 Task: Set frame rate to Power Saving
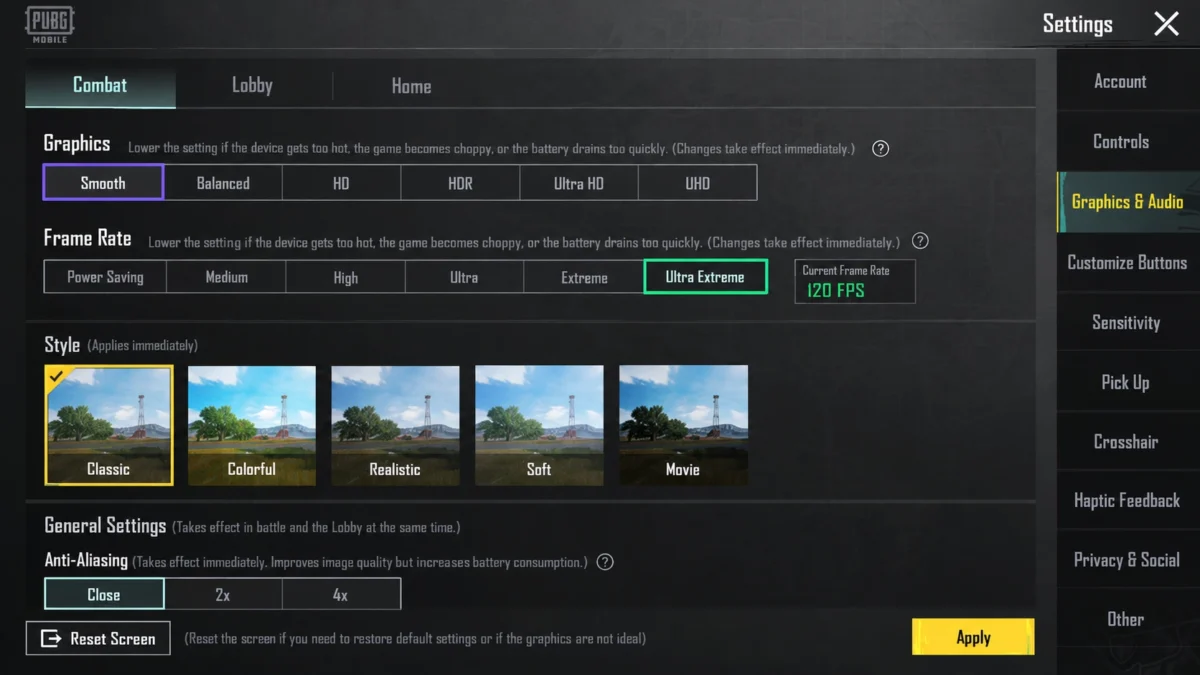pyautogui.click(x=105, y=277)
